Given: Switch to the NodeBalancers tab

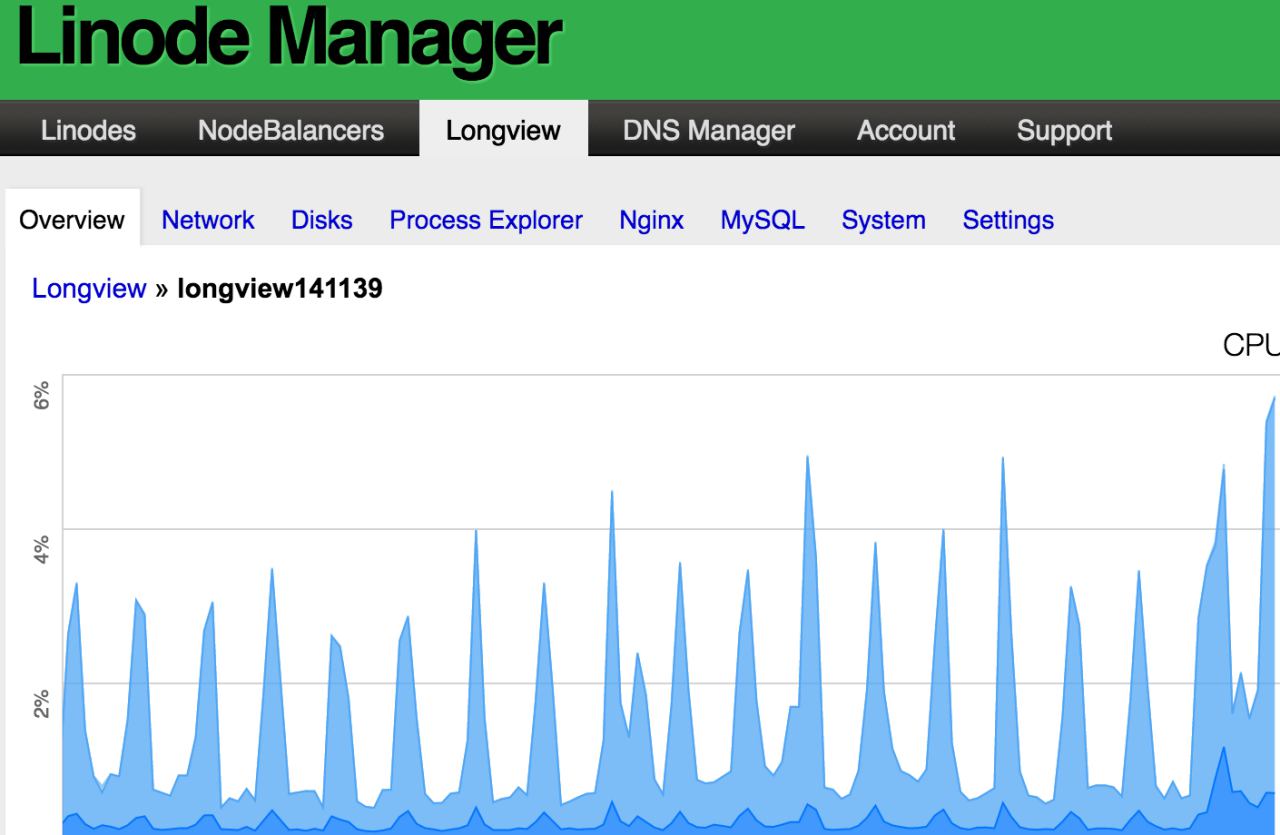Looking at the screenshot, I should (x=291, y=131).
